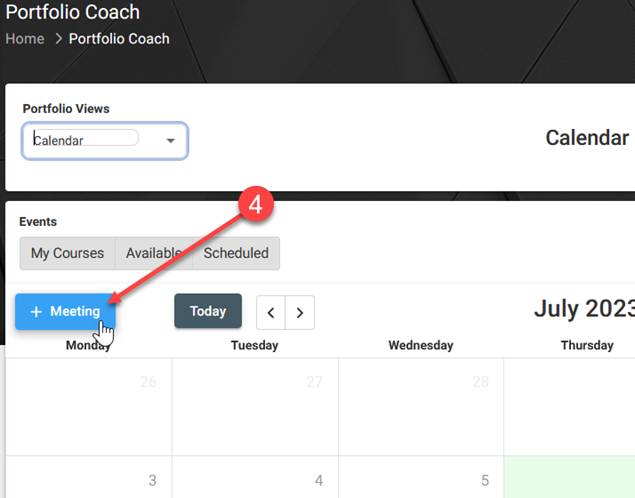
Task: Select July 3 calendar cell
Action: [x=89, y=477]
